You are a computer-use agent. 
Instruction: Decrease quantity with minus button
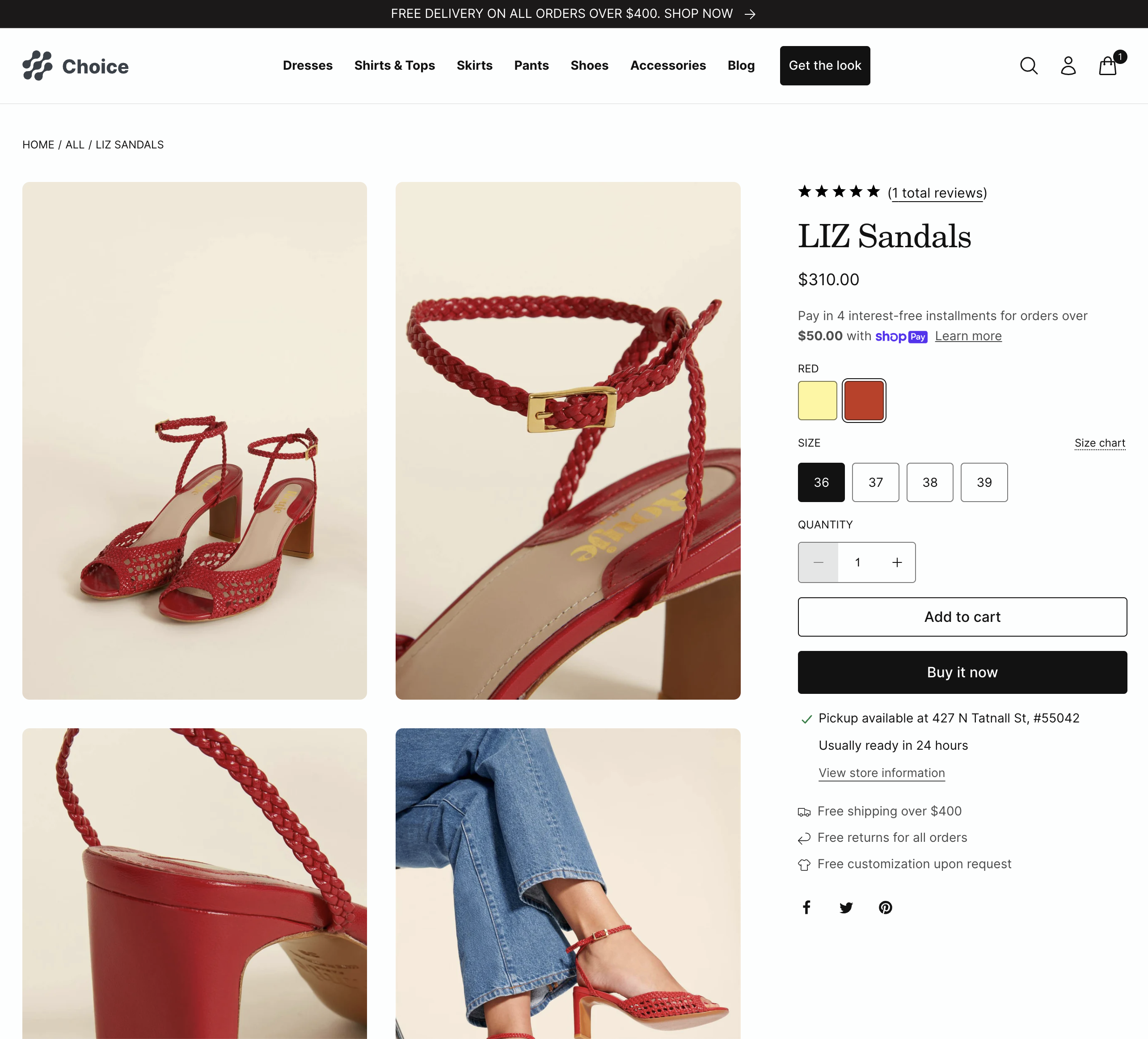coord(818,563)
